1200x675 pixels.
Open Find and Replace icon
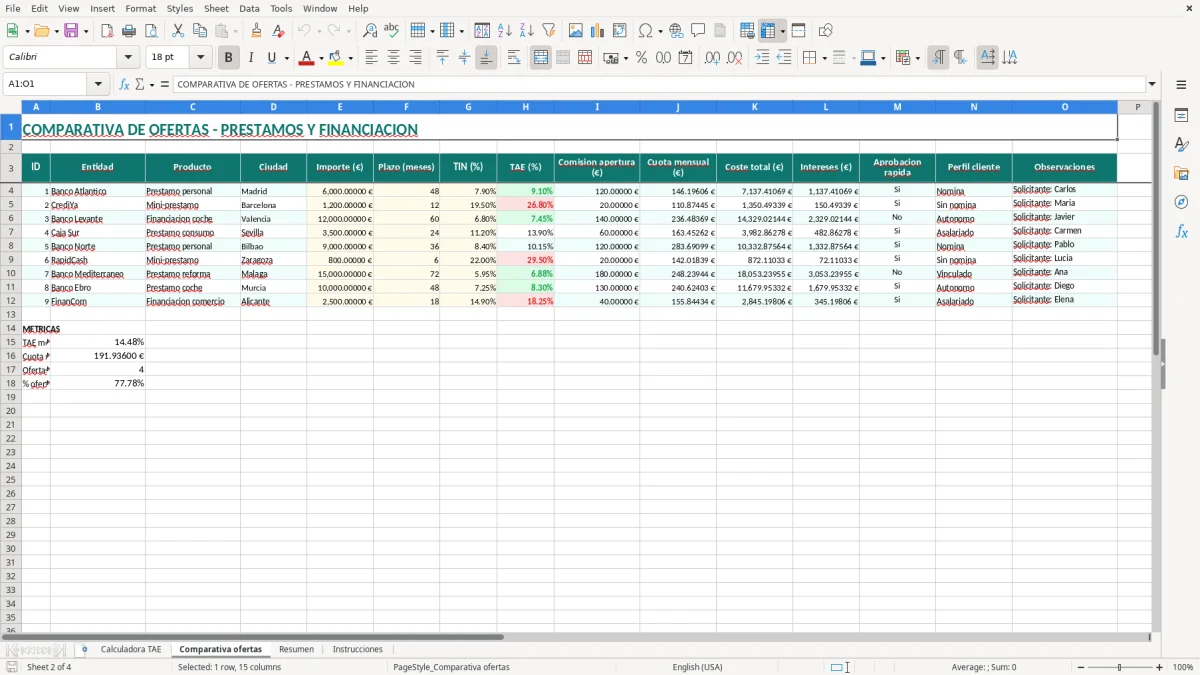pos(370,31)
